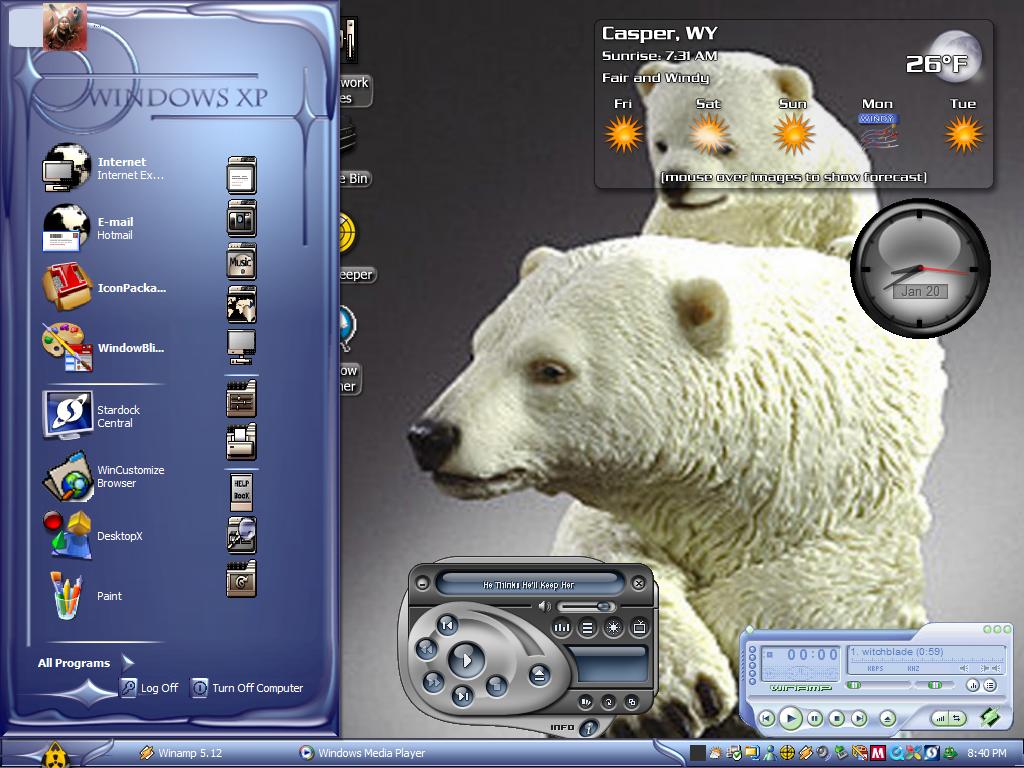Open the Music folder icon in Start menu
The width and height of the screenshot is (1024, 768).
coord(241,261)
